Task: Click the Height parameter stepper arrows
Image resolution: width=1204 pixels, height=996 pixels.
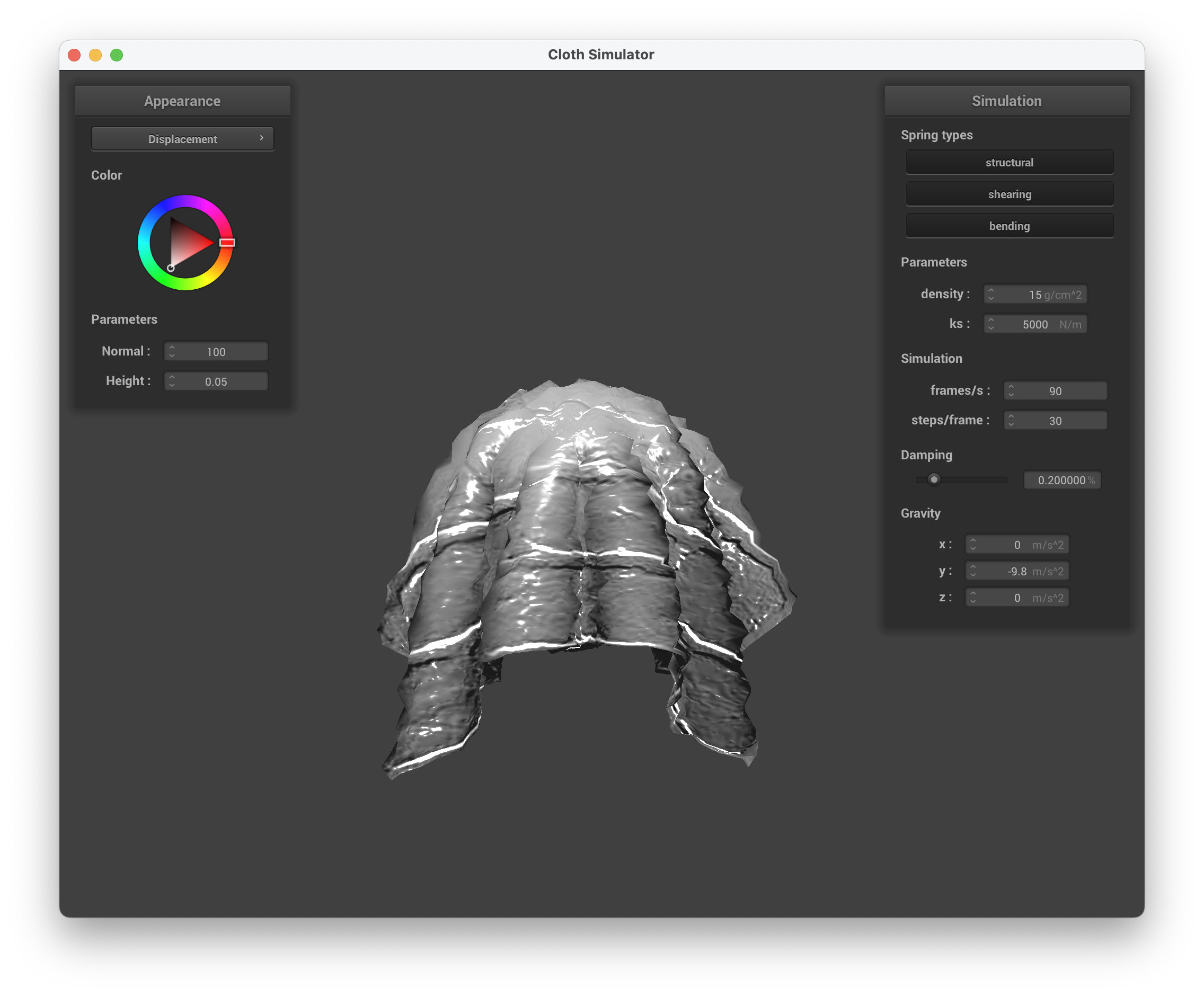Action: (171, 381)
